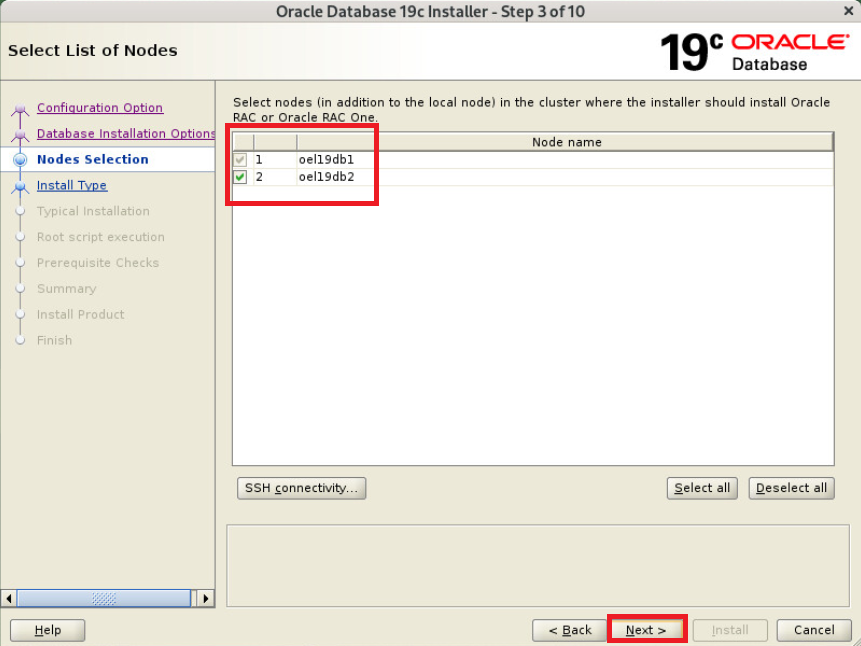Screen dimensions: 861x646
Task: Open the Configuration Option step link
Action: [100, 108]
